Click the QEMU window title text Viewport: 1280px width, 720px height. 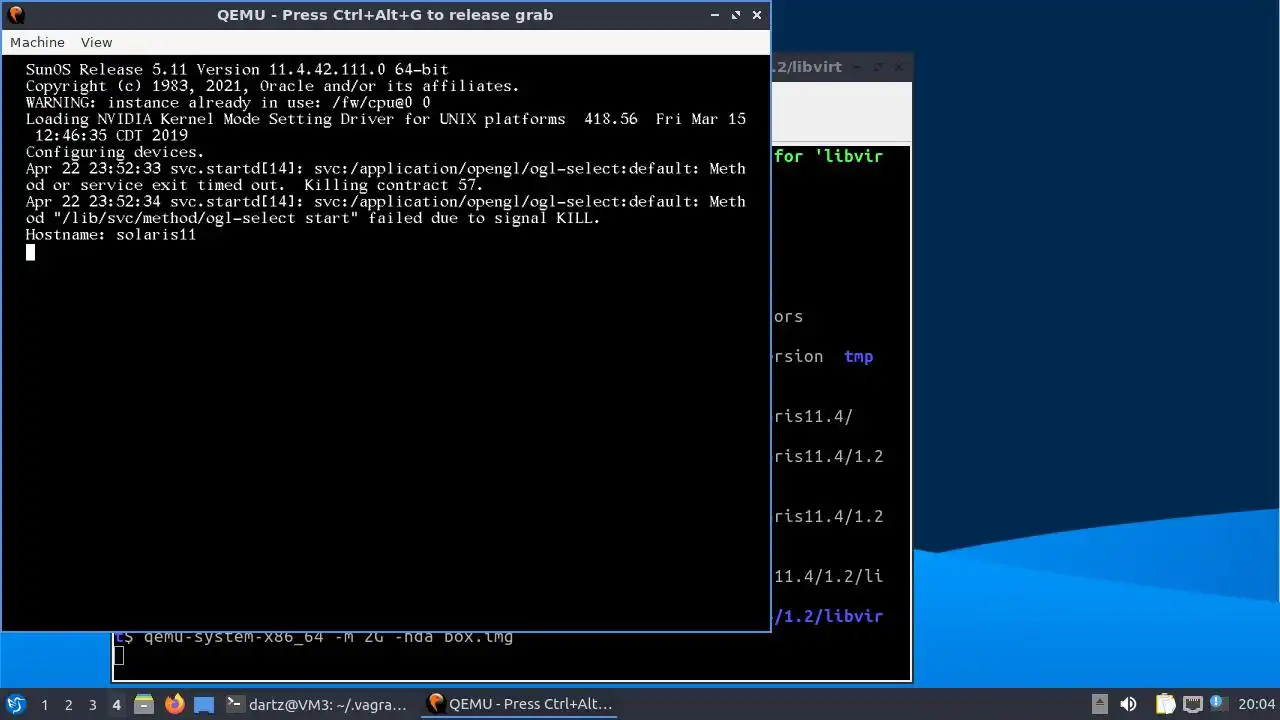tap(385, 15)
